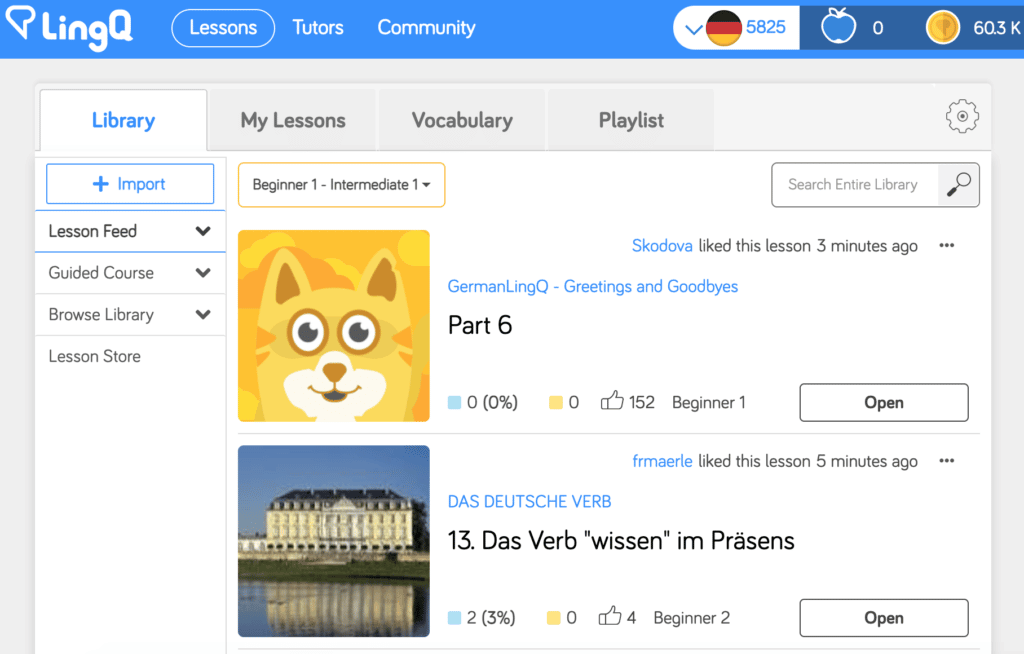1024x654 pixels.
Task: Click the Search Entire Library field
Action: (853, 185)
